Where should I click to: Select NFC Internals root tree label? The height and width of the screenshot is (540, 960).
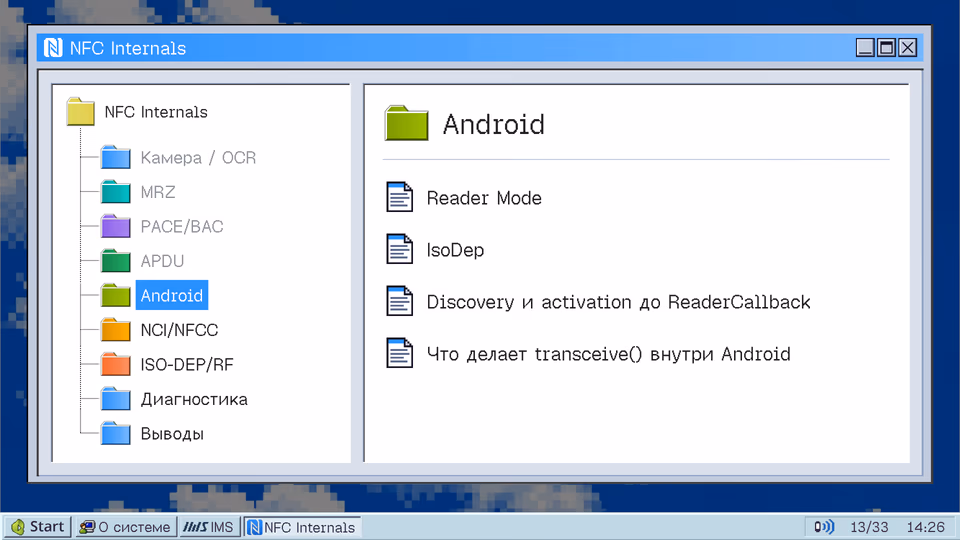tap(156, 112)
